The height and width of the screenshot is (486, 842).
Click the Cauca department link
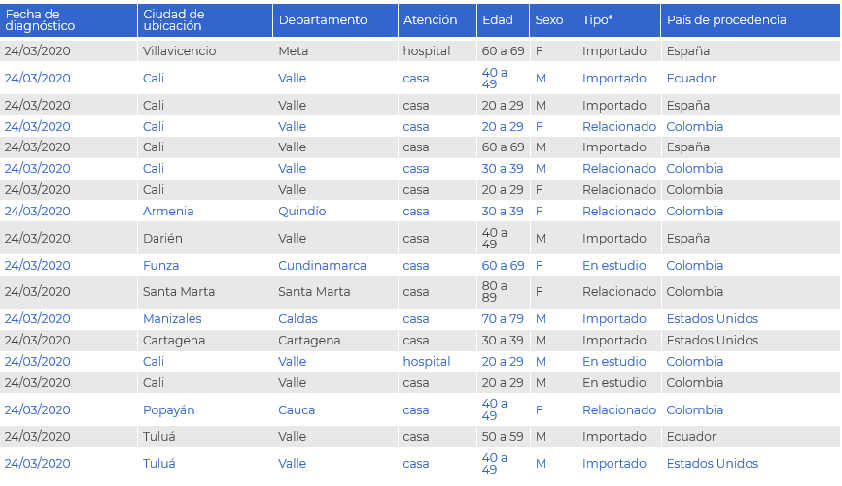point(297,410)
